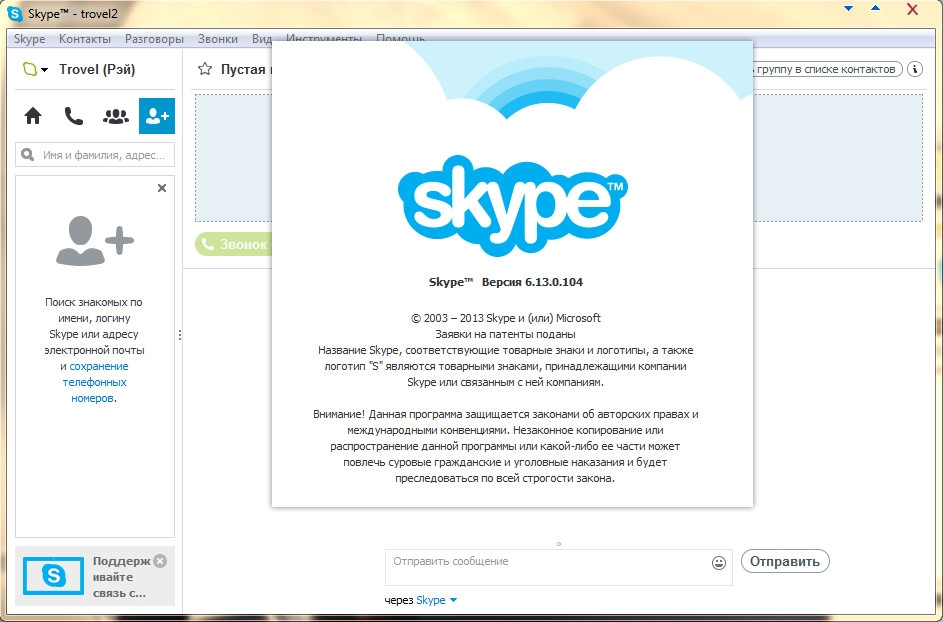Image resolution: width=943 pixels, height=622 pixels.
Task: Click the create group icon
Action: tap(115, 116)
